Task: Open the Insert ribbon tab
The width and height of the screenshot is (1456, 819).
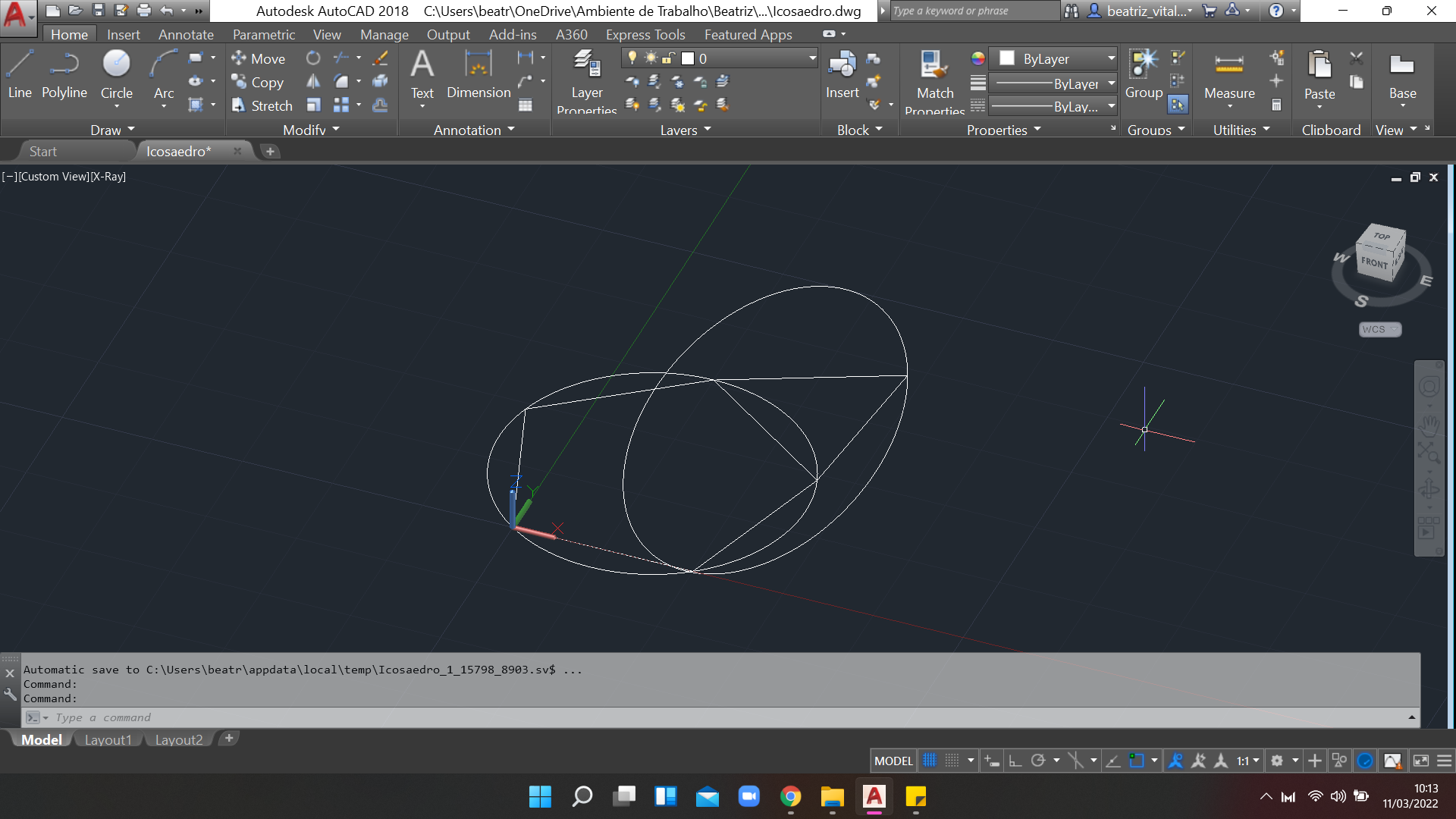Action: pyautogui.click(x=123, y=34)
